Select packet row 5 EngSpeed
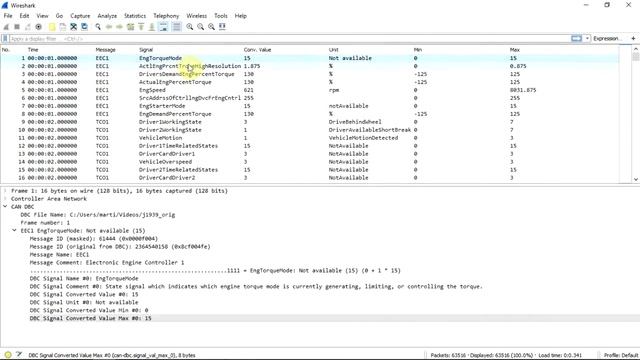This screenshot has width=640, height=360. [309, 90]
